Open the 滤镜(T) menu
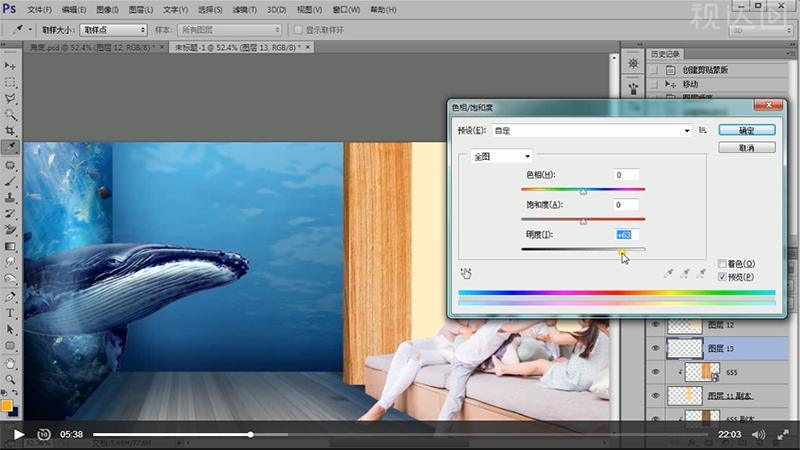800x450 pixels. 244,10
